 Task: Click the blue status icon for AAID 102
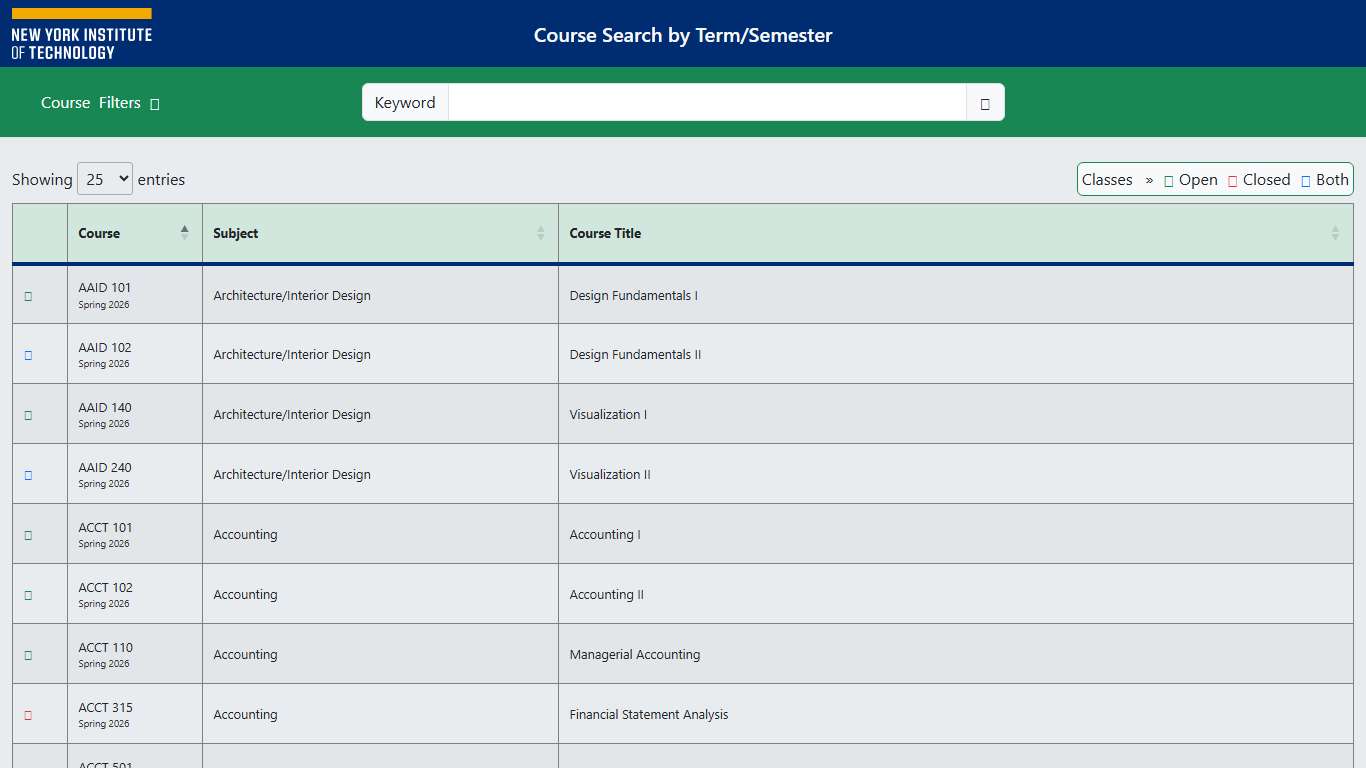coord(26,354)
